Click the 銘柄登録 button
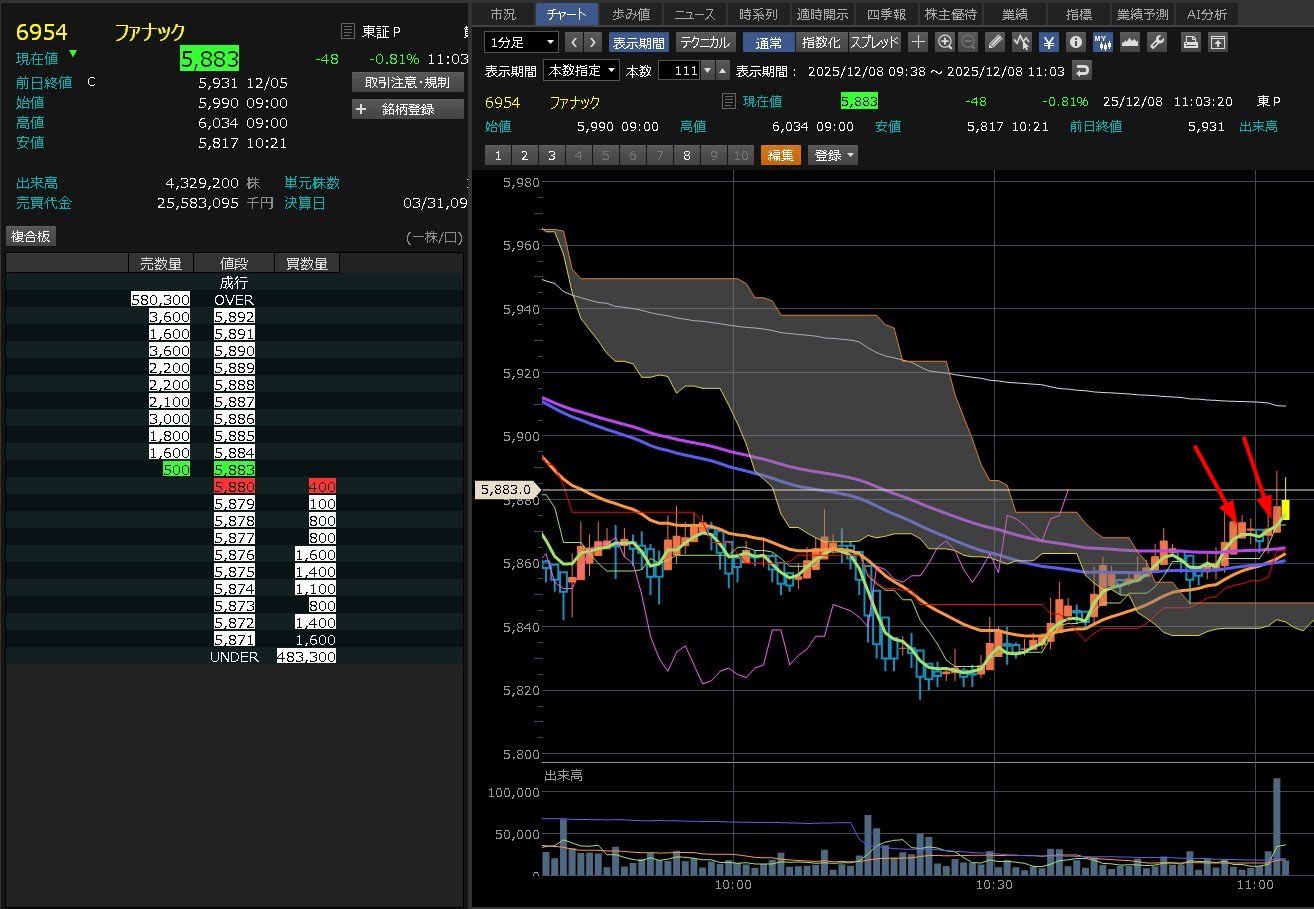The height and width of the screenshot is (909, 1314). 408,109
